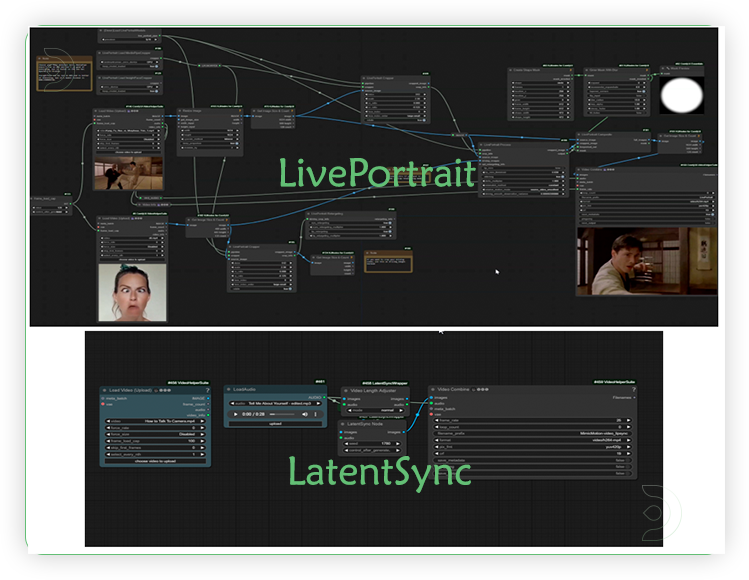Viewport: 749px width, 580px height.
Task: Click the Frame_load_cap node title
Action: pos(44,199)
